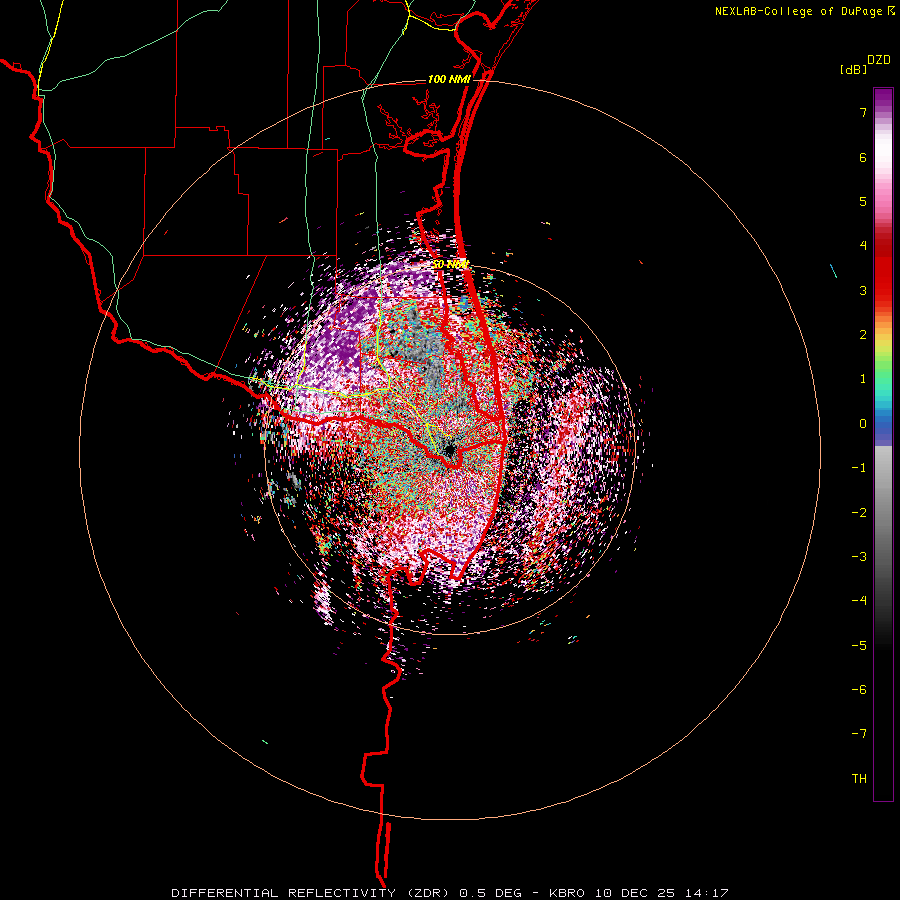Screen dimensions: 900x900
Task: Click the 5 value on color scale
Action: 863,201
